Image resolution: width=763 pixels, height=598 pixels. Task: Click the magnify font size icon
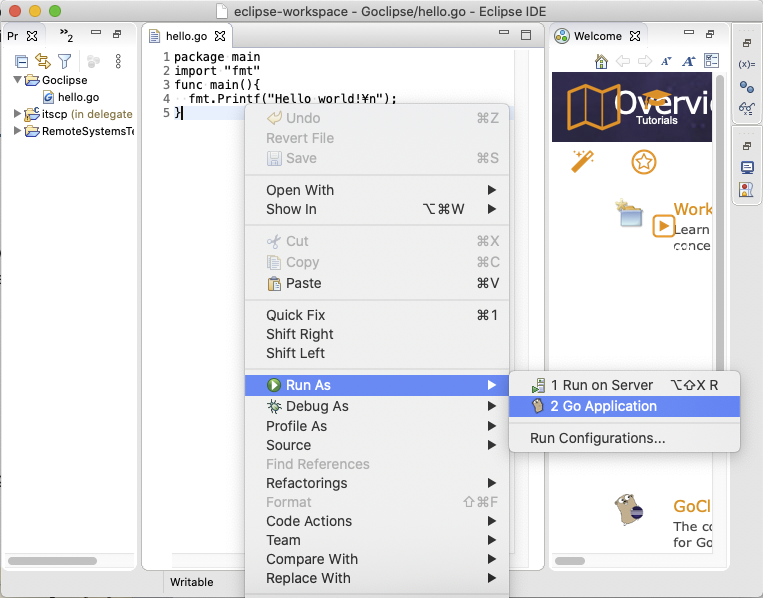[x=688, y=61]
